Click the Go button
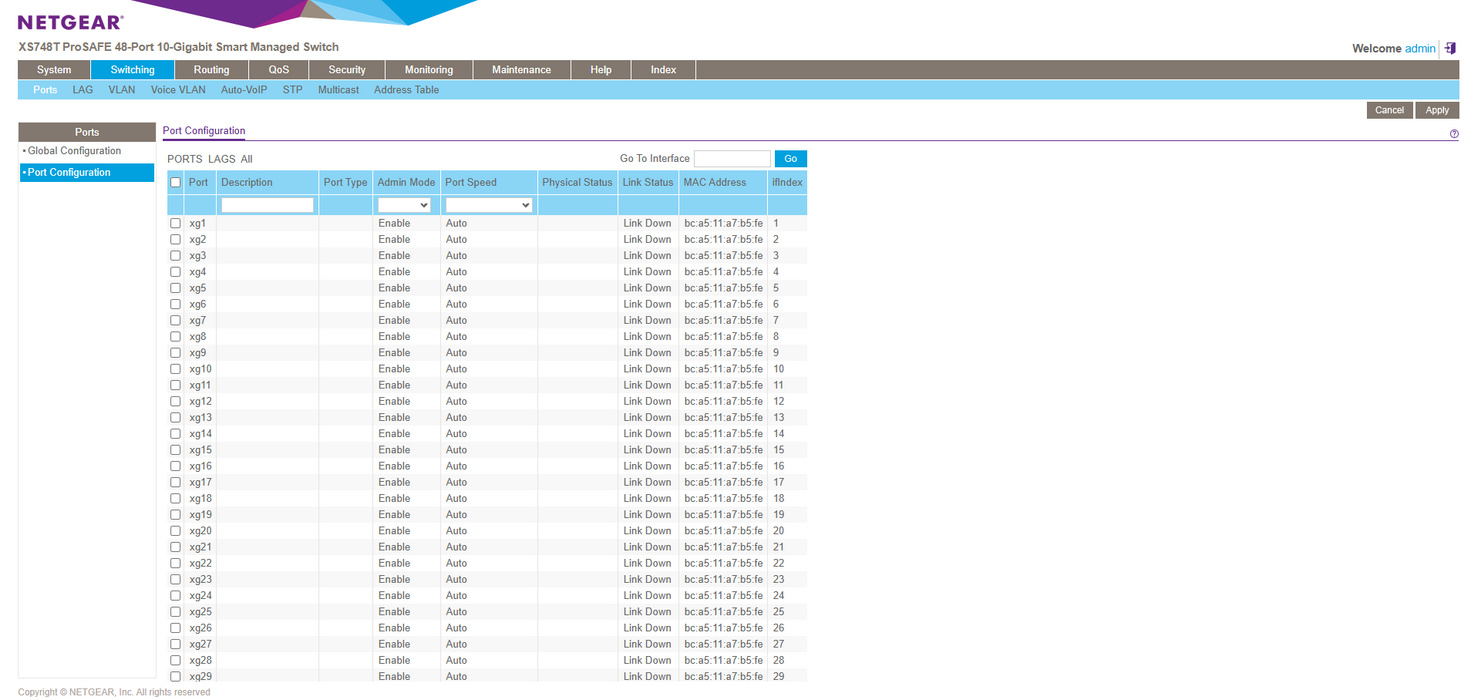 pos(790,159)
